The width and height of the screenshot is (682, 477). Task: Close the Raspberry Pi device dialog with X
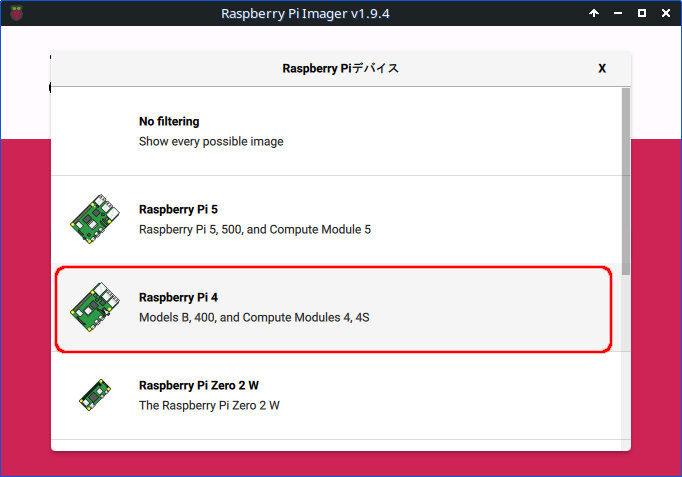(602, 68)
